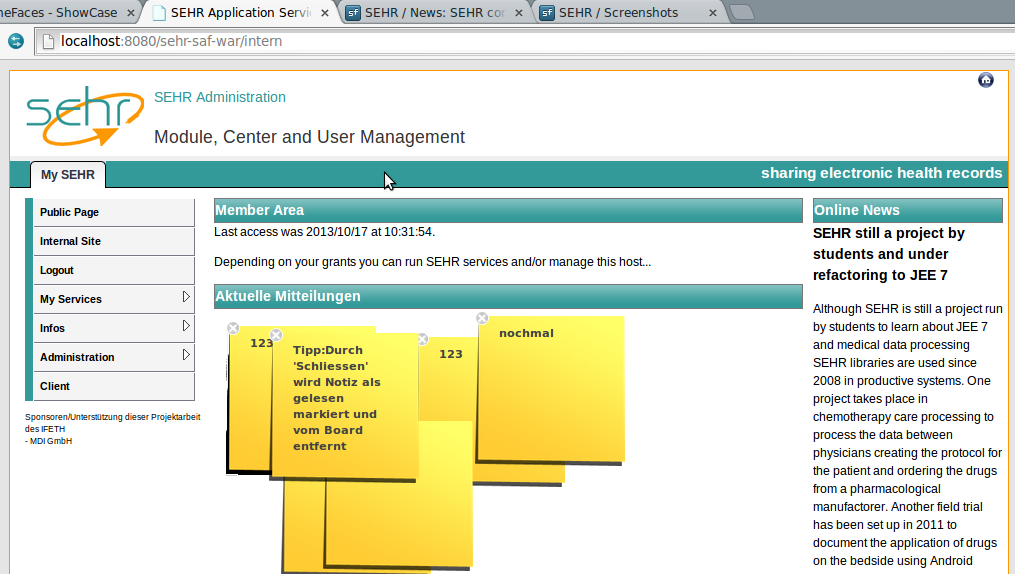
Task: Click the 'SEHR still a project by students' headline
Action: [889, 254]
